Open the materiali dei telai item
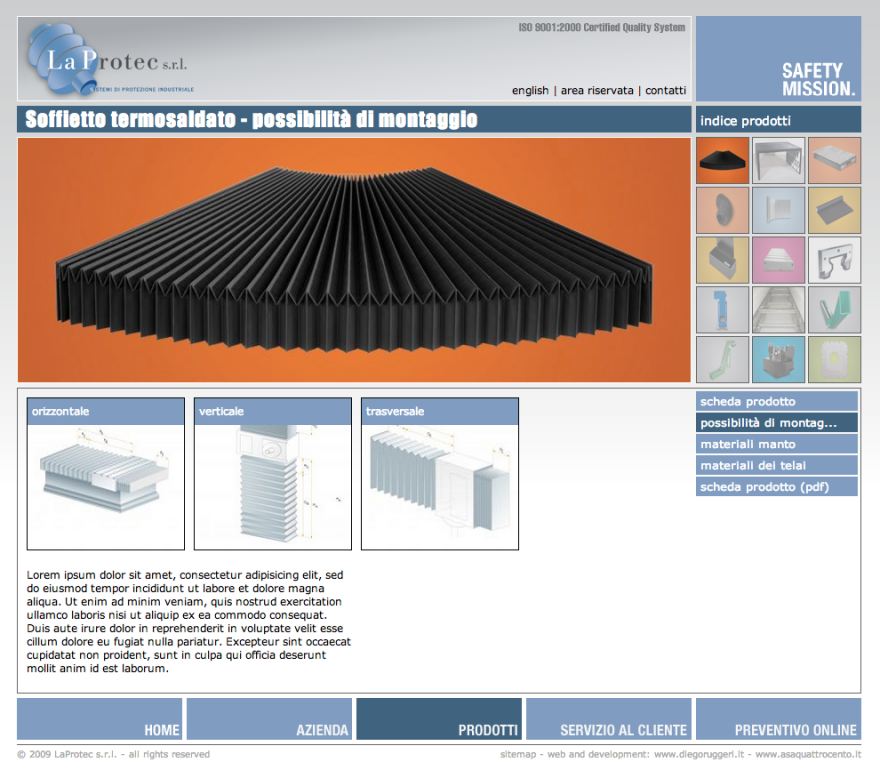The height and width of the screenshot is (778, 880). point(777,465)
